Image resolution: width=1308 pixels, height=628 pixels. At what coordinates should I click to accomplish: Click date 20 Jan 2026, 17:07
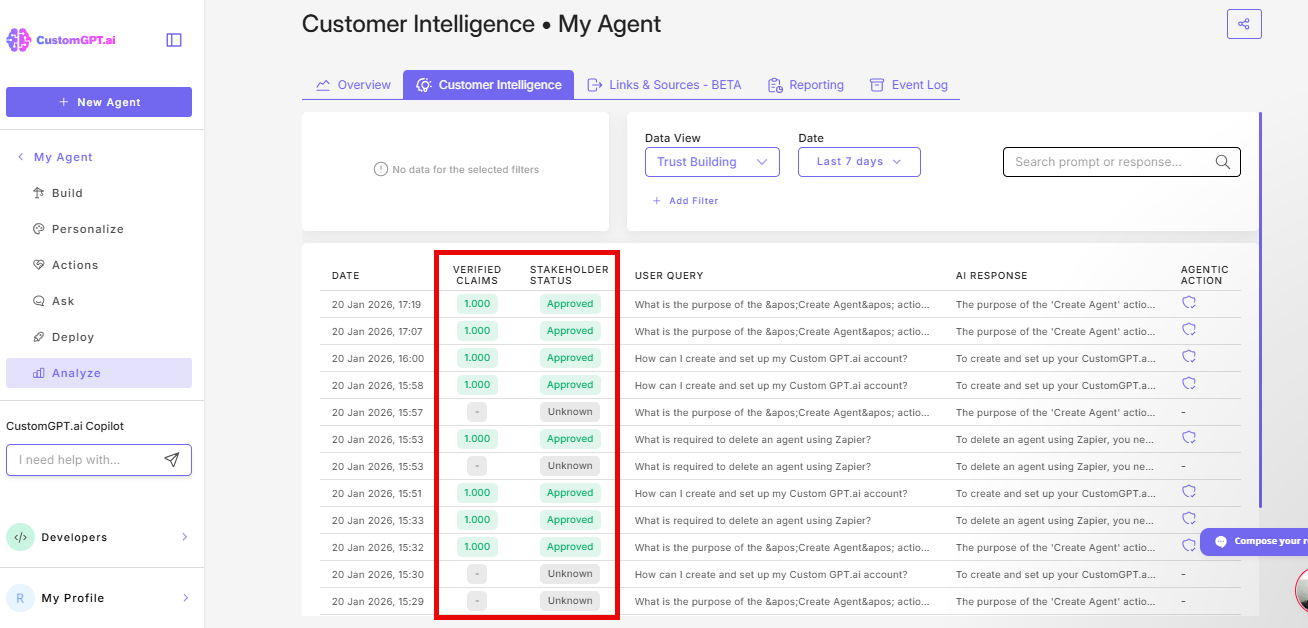coord(378,331)
